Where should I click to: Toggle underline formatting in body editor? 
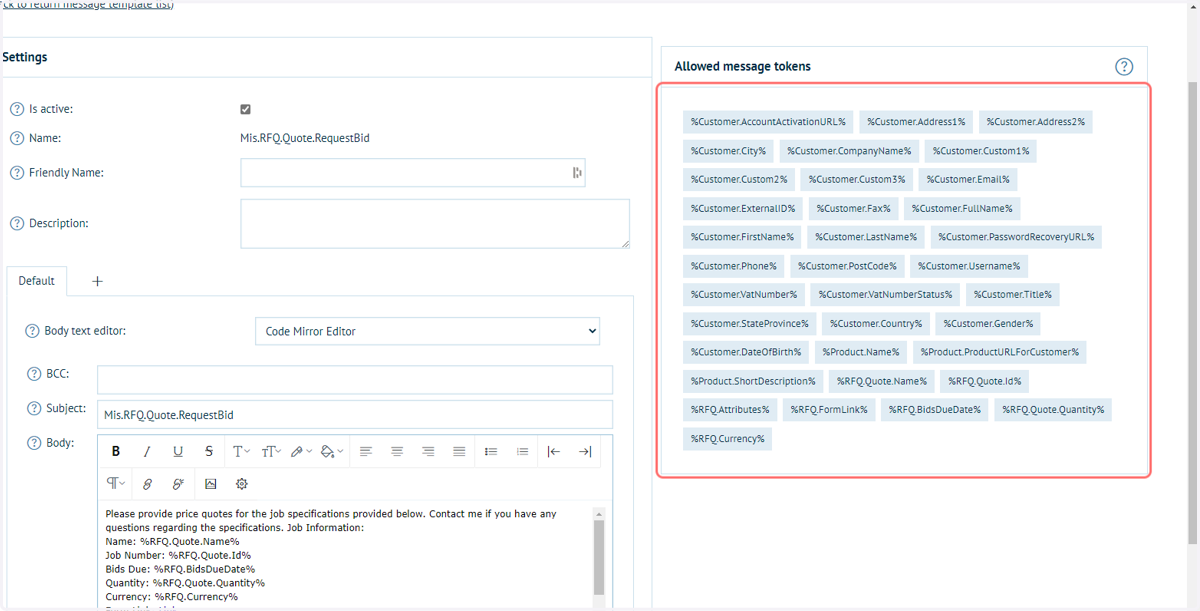coord(178,452)
